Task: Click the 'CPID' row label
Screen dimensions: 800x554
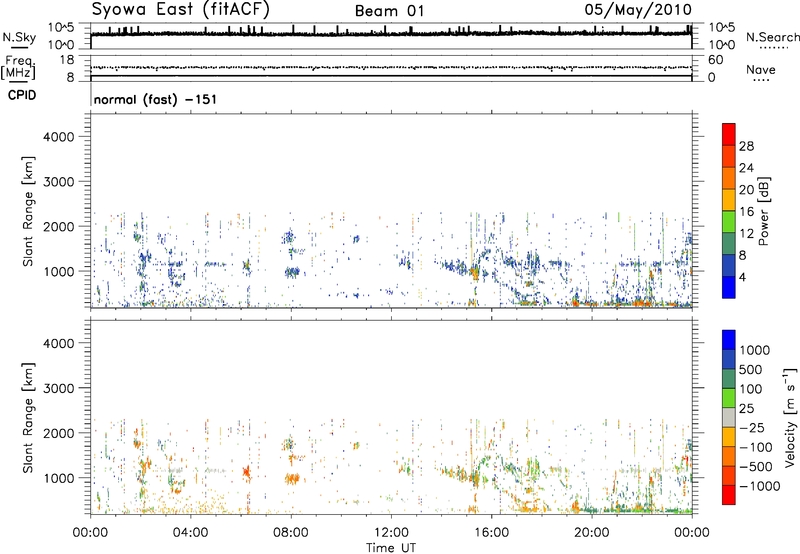Action: point(22,95)
